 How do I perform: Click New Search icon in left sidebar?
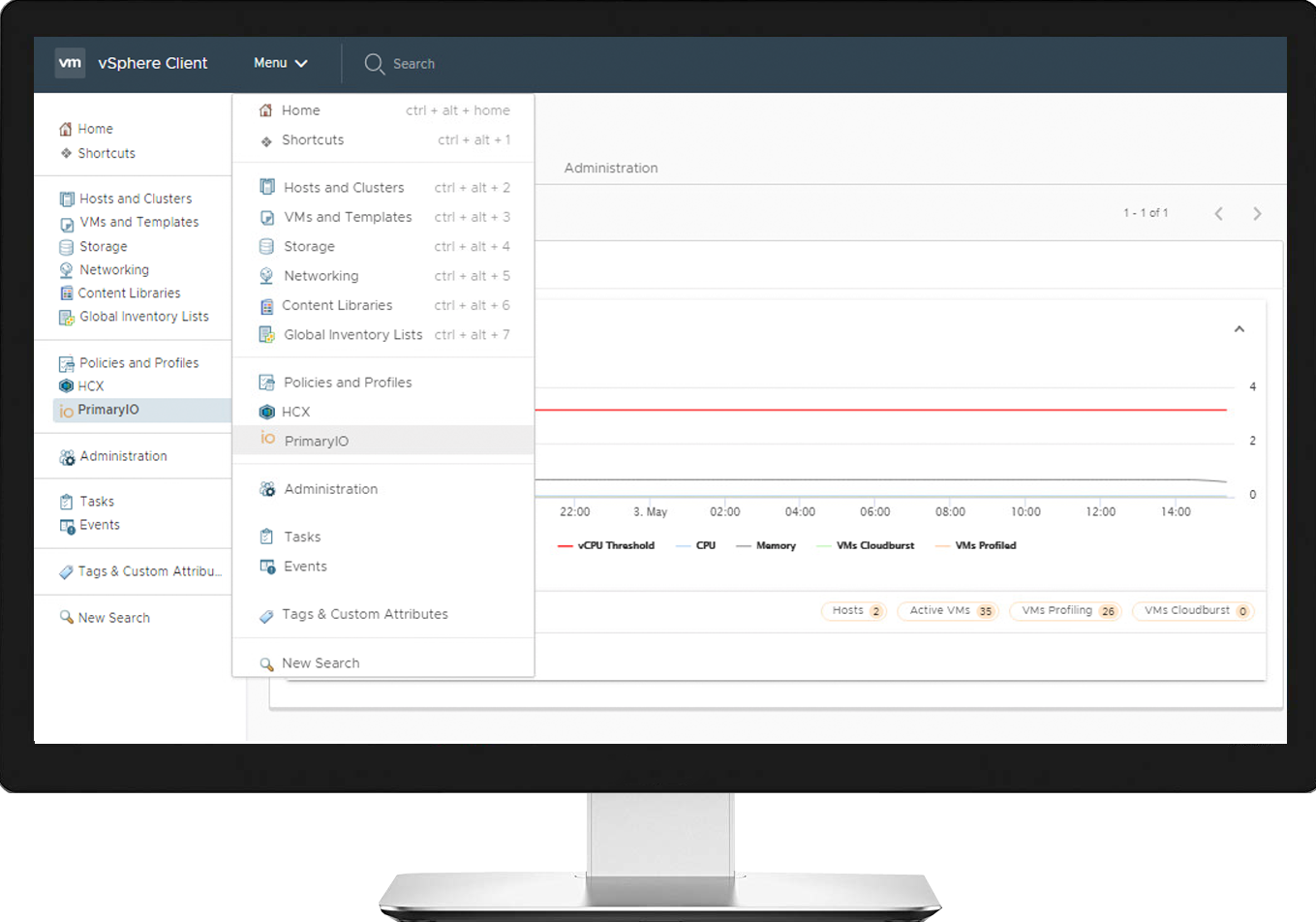[x=66, y=617]
